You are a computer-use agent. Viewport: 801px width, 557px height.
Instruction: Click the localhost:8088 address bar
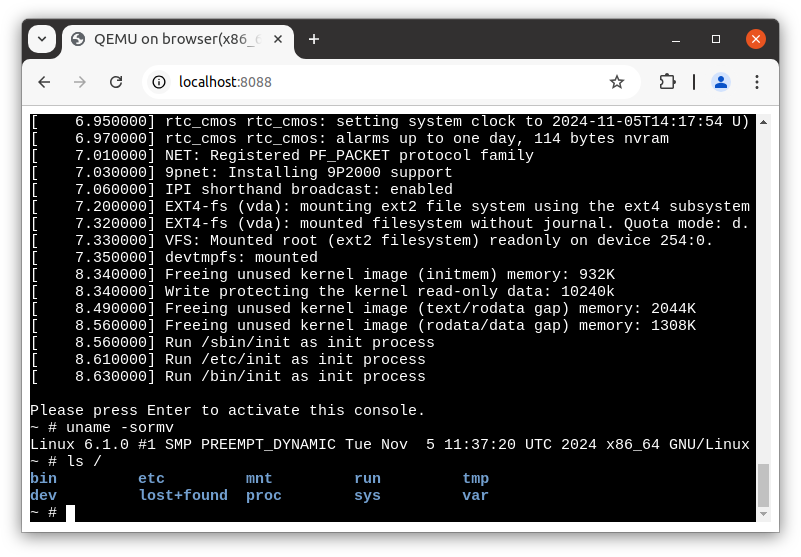[391, 82]
